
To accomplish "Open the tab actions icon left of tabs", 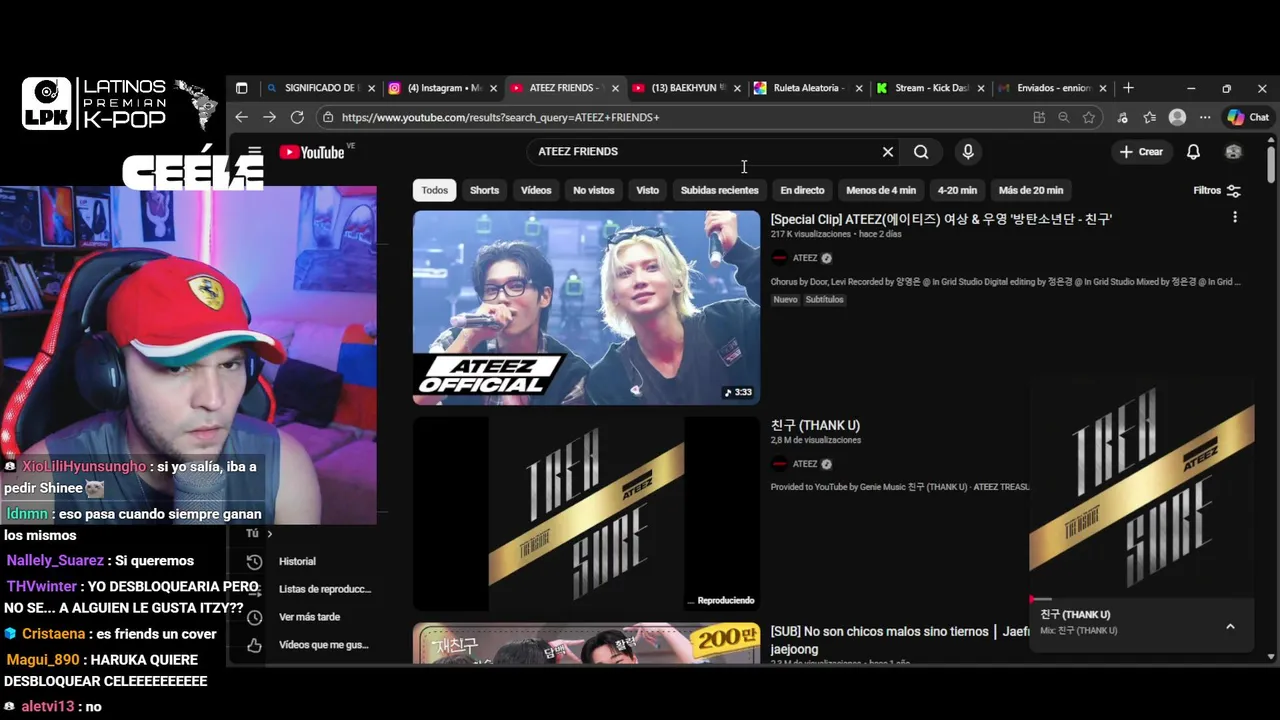I will point(241,88).
